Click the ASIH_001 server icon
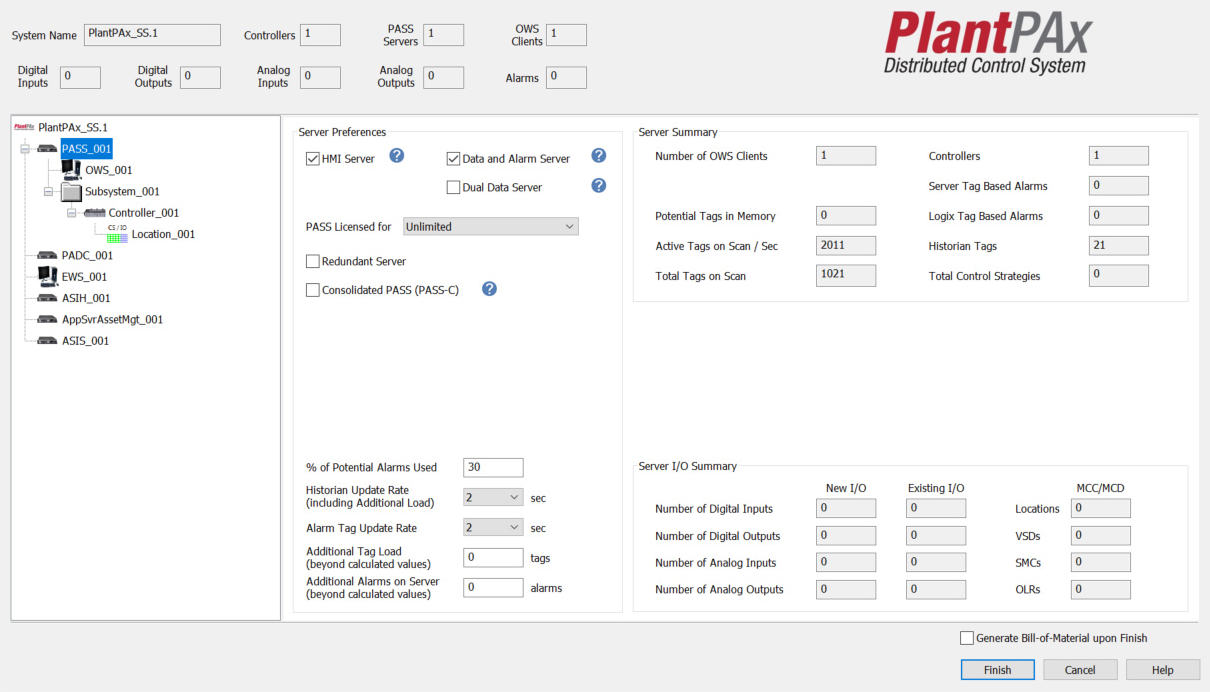 click(47, 298)
